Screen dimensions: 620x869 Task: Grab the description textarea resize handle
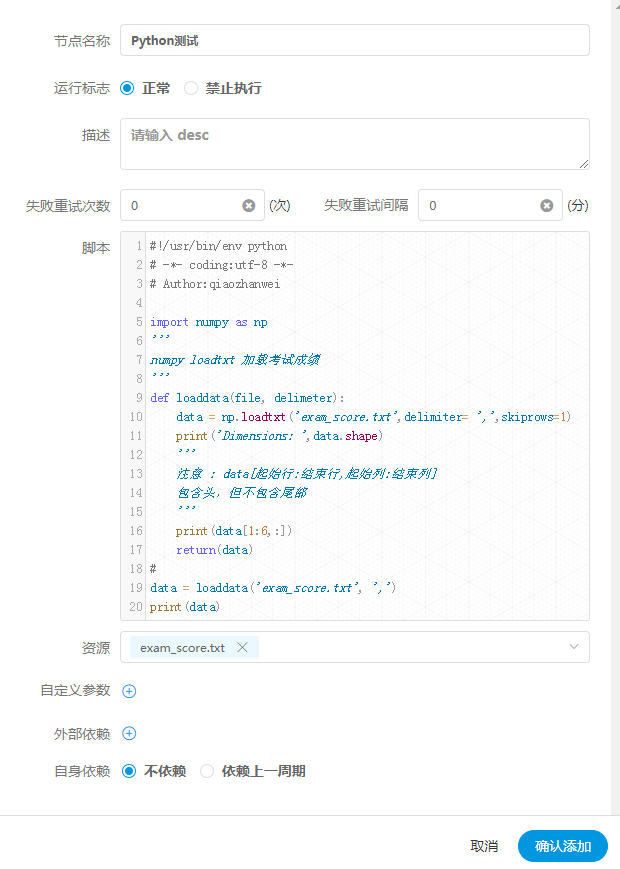584,163
